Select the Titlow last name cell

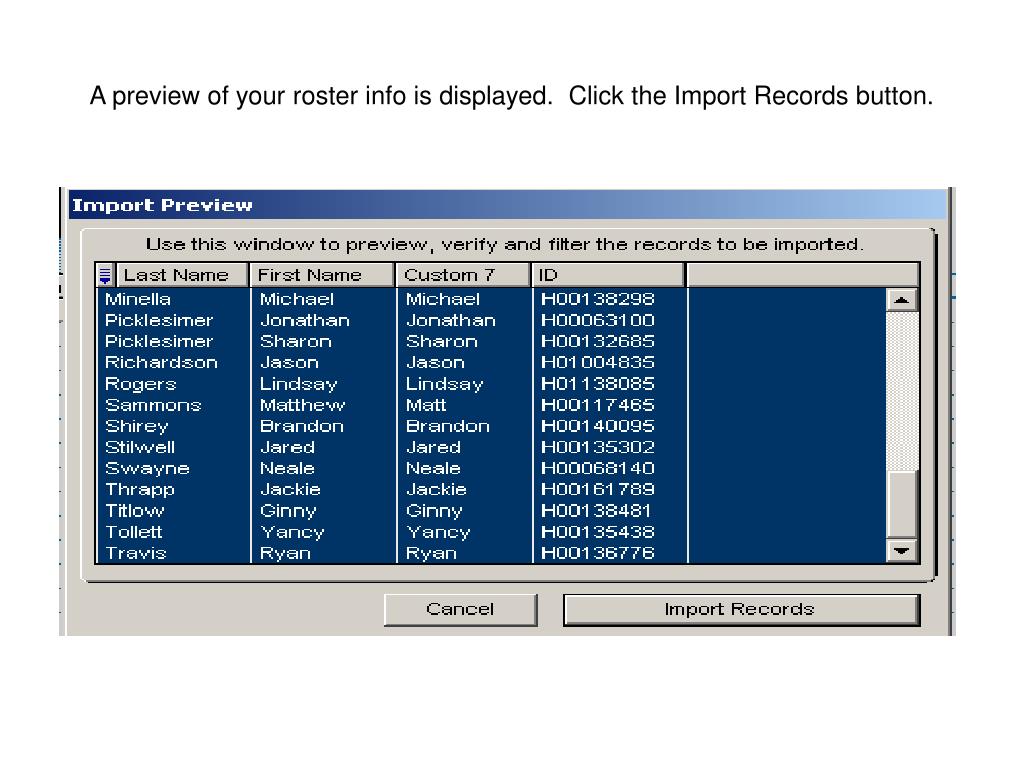135,511
